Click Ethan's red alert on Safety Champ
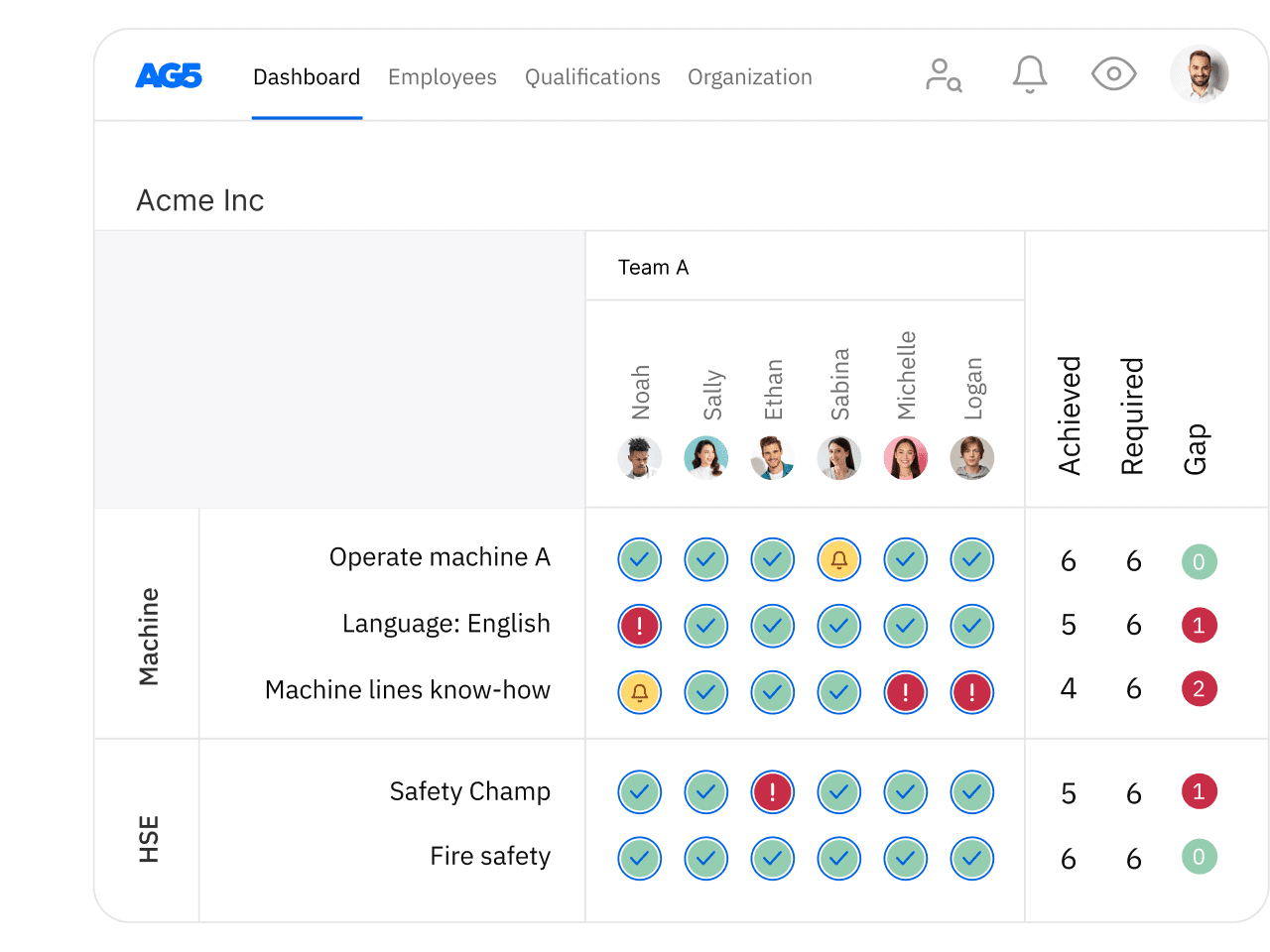The height and width of the screenshot is (952, 1270). (x=772, y=792)
